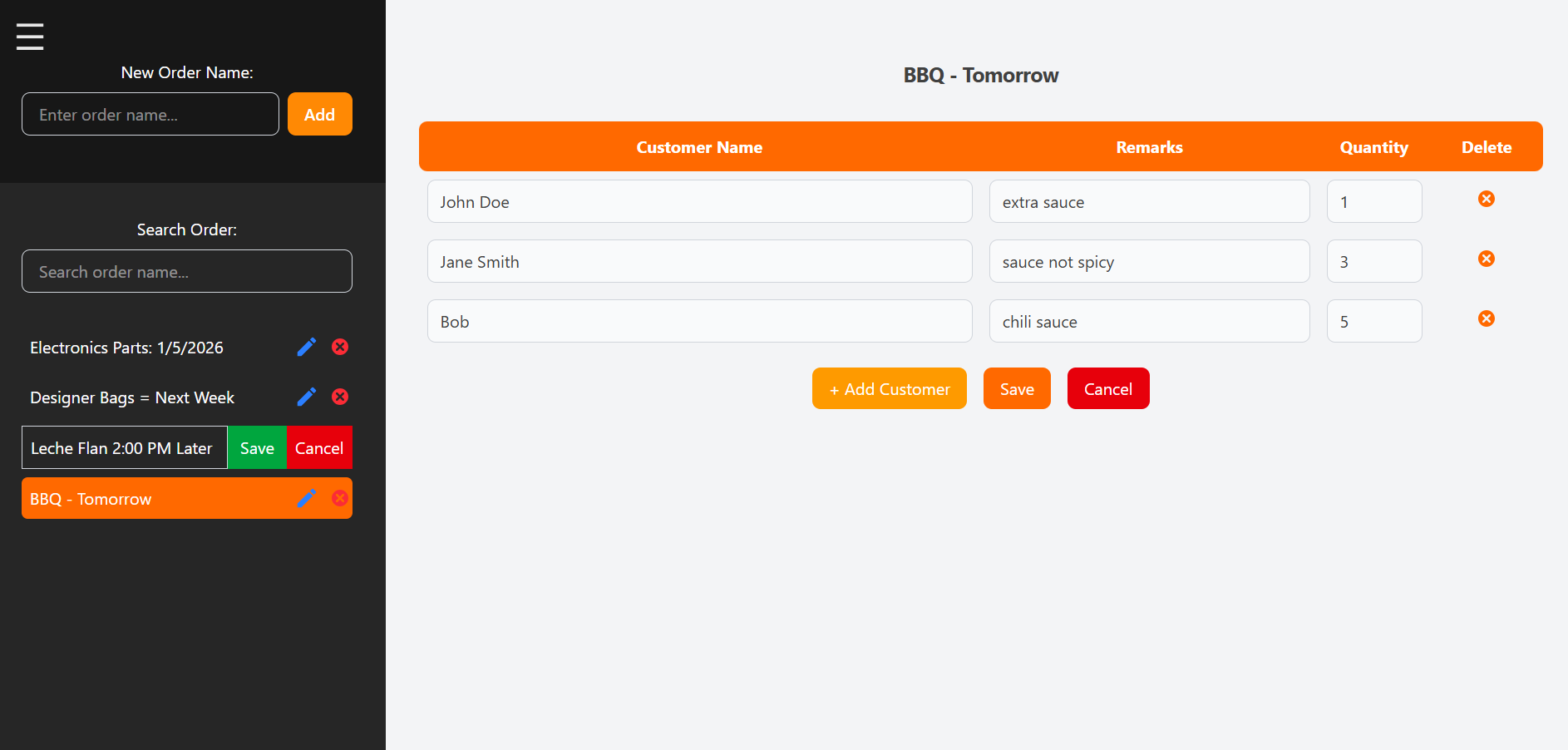
Task: Click the BBQ - Tomorrow page heading
Action: click(x=981, y=76)
